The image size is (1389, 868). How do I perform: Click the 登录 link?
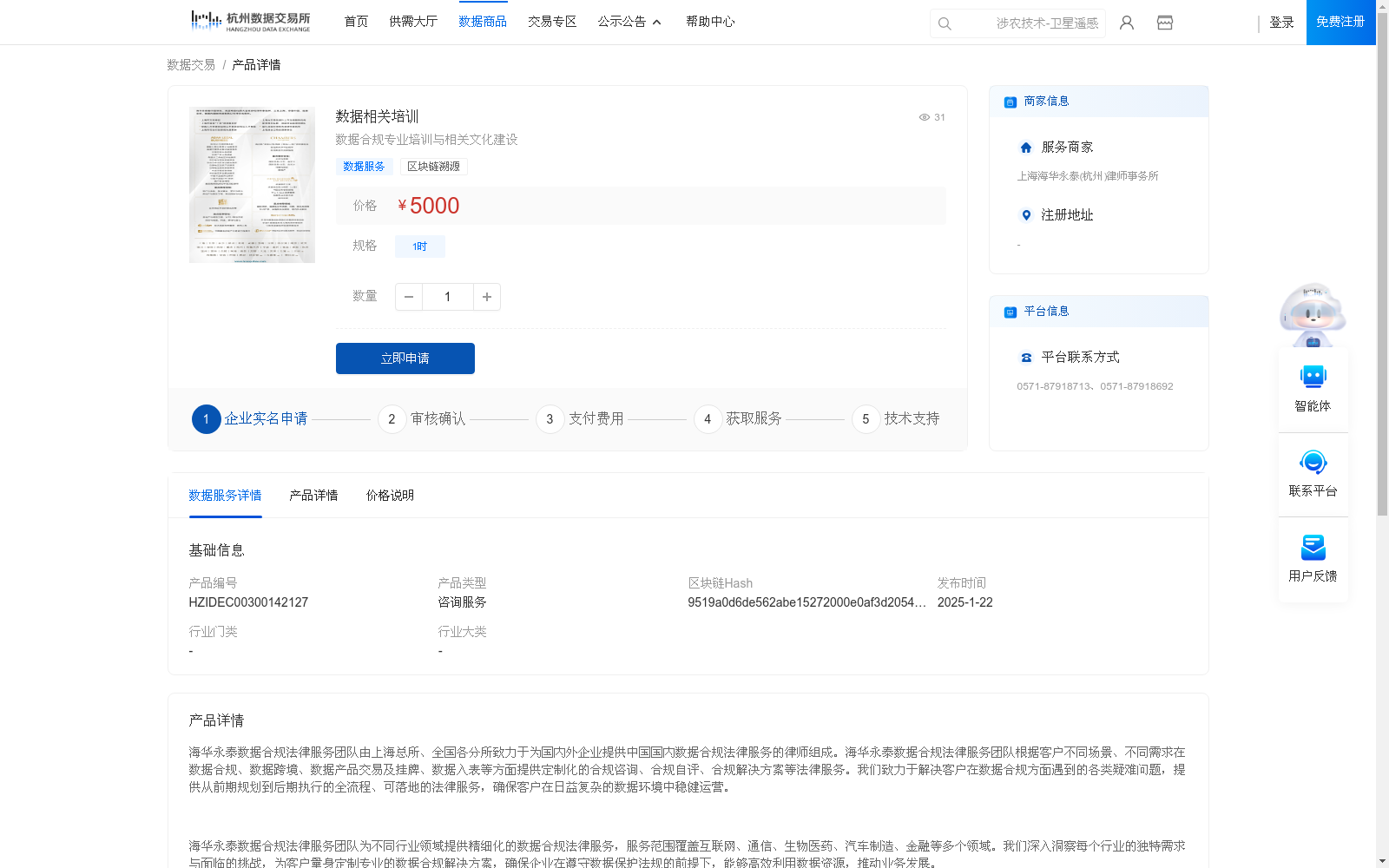pyautogui.click(x=1281, y=23)
